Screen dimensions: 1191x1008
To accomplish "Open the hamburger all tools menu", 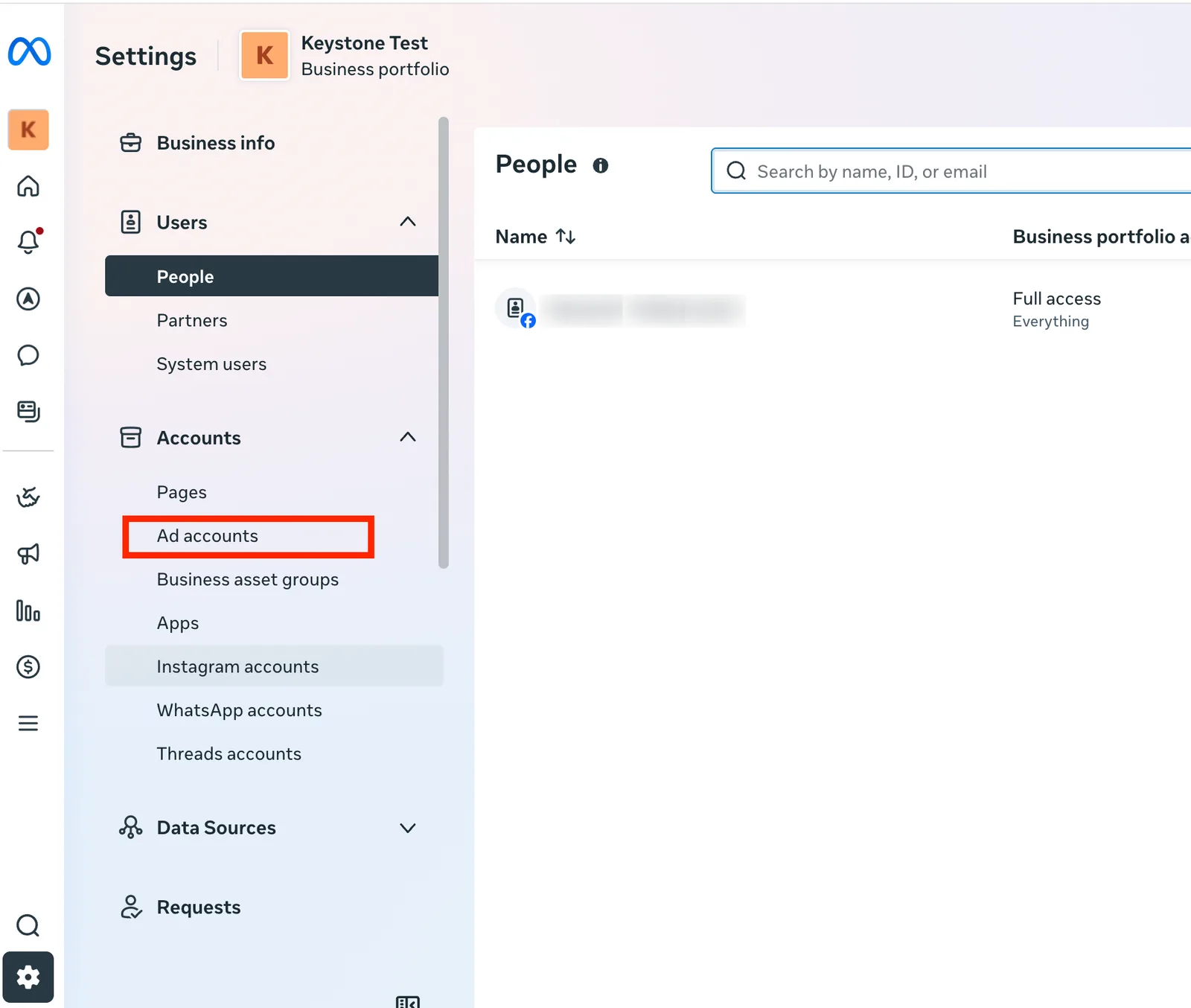I will tap(28, 723).
